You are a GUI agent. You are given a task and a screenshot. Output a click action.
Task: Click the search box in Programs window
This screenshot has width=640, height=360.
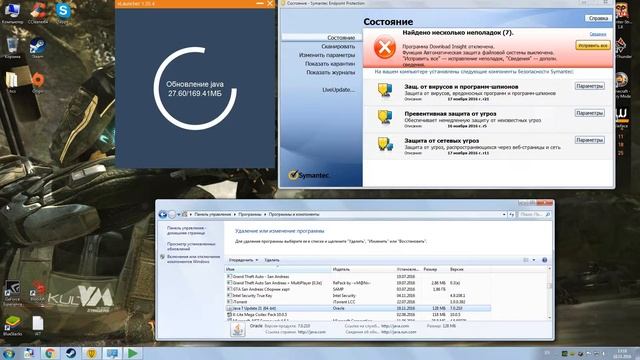[x=534, y=214]
